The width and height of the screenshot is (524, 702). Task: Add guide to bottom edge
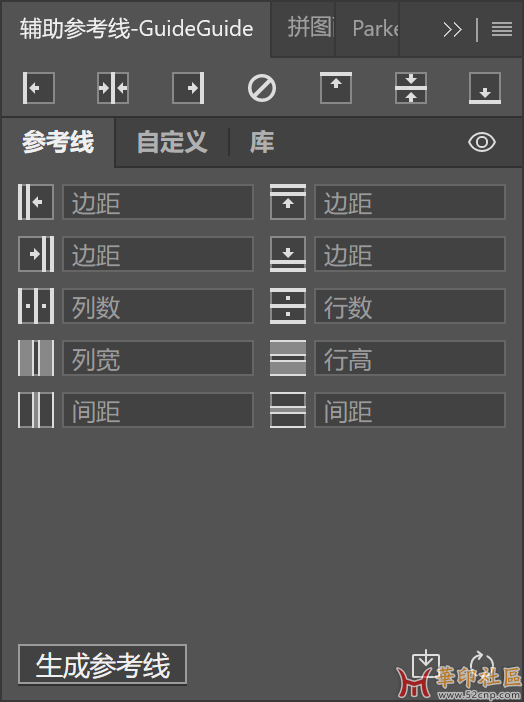(485, 88)
